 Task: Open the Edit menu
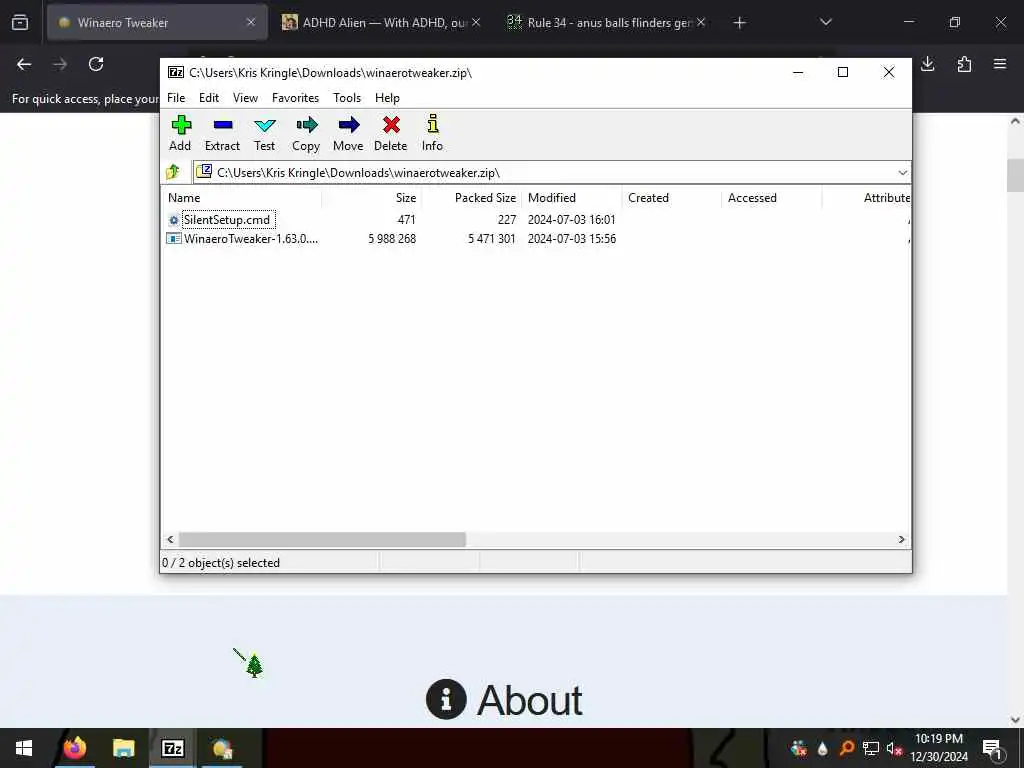[x=209, y=98]
